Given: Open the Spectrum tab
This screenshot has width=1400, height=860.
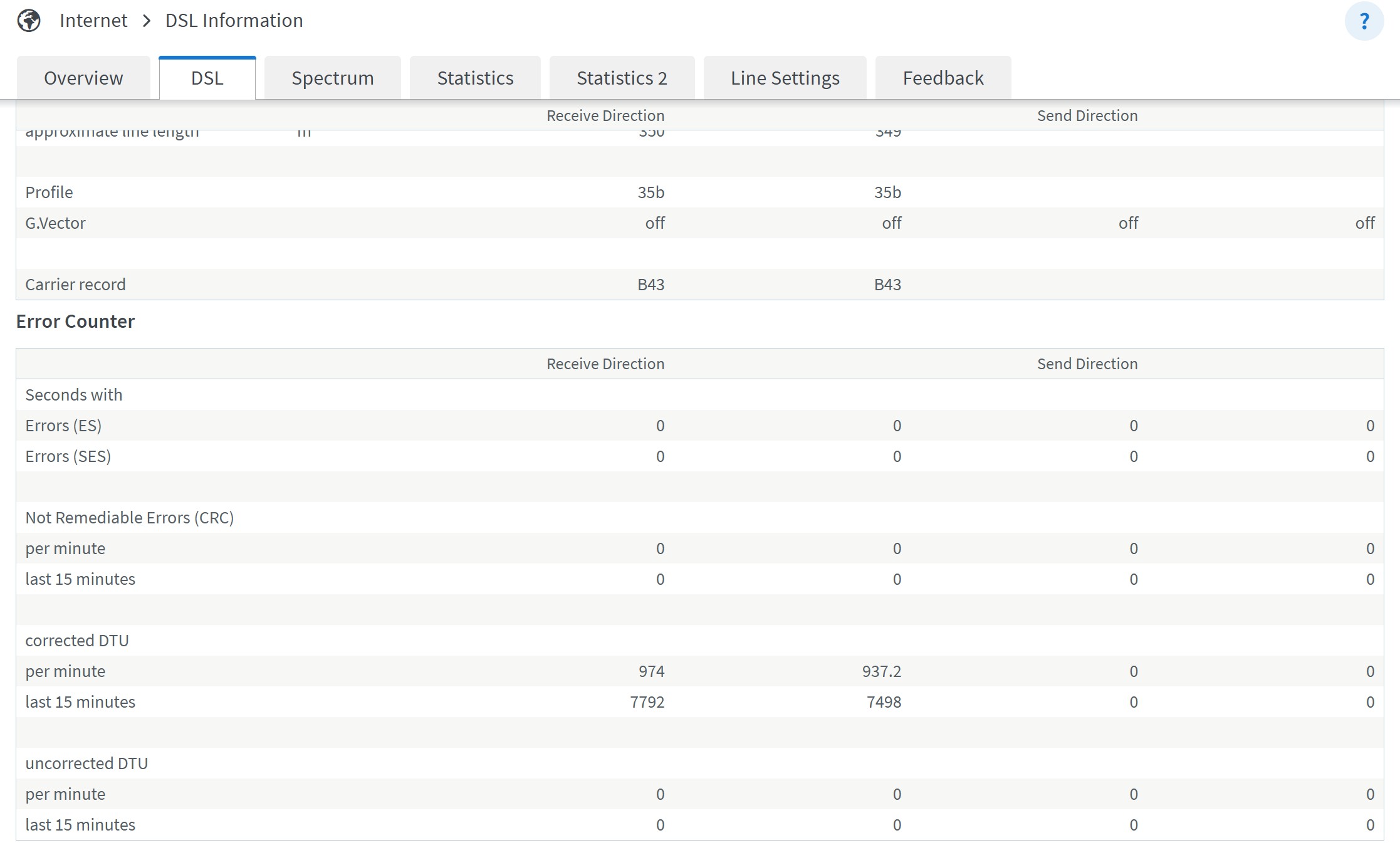Looking at the screenshot, I should point(332,78).
